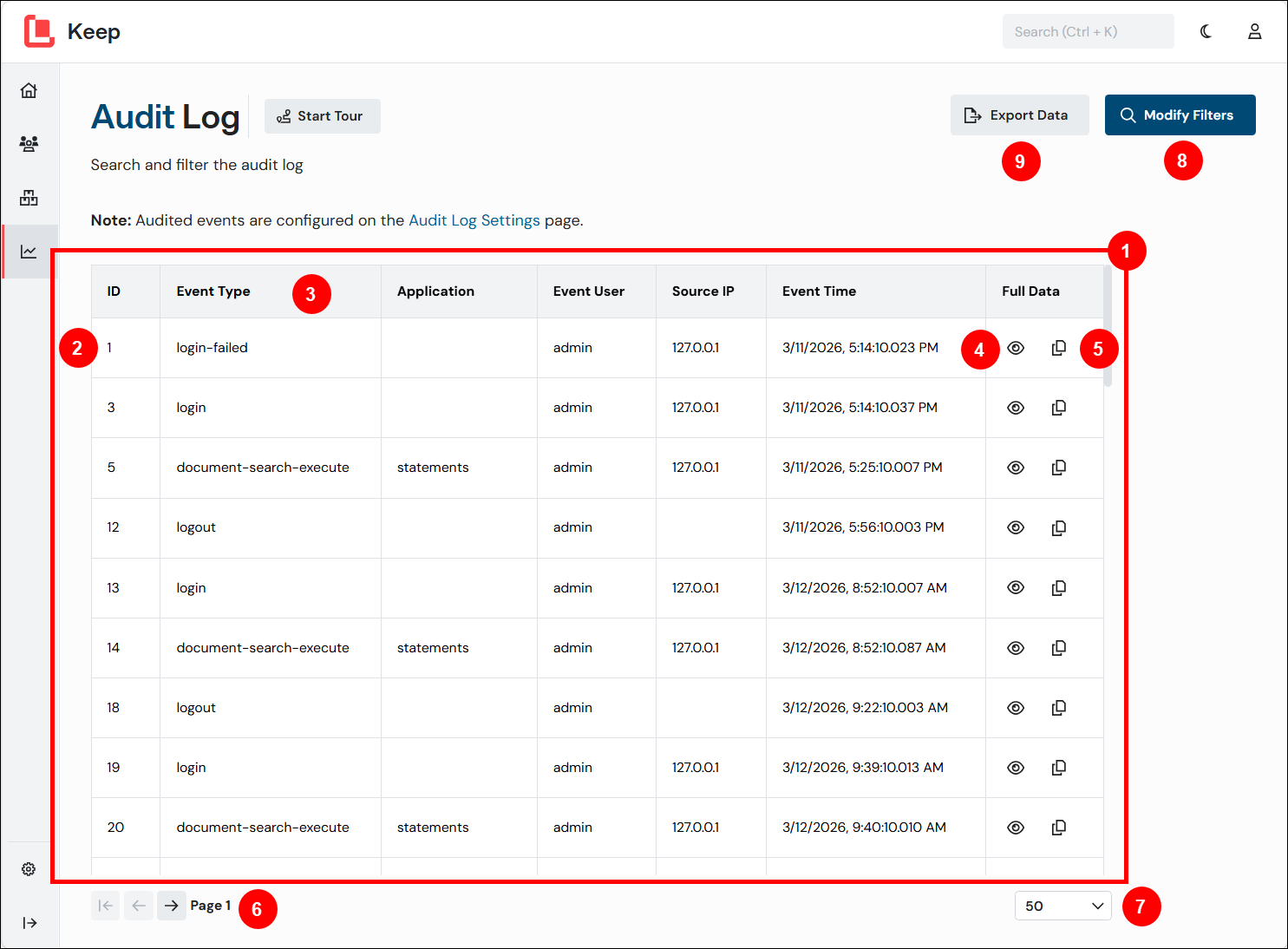Copy full data for event ID 18
Screen dimensions: 1288x949
(1059, 708)
